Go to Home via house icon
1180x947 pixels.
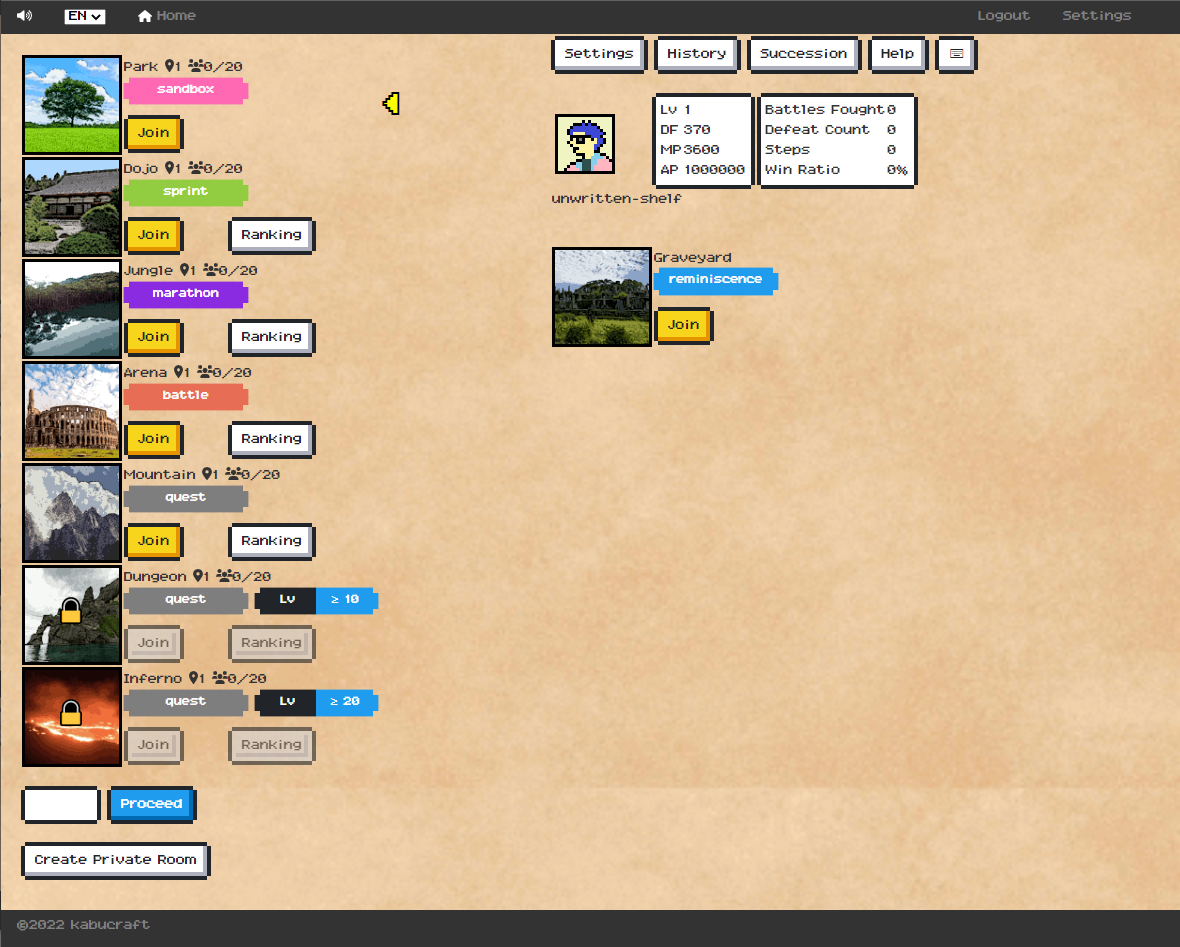click(145, 16)
